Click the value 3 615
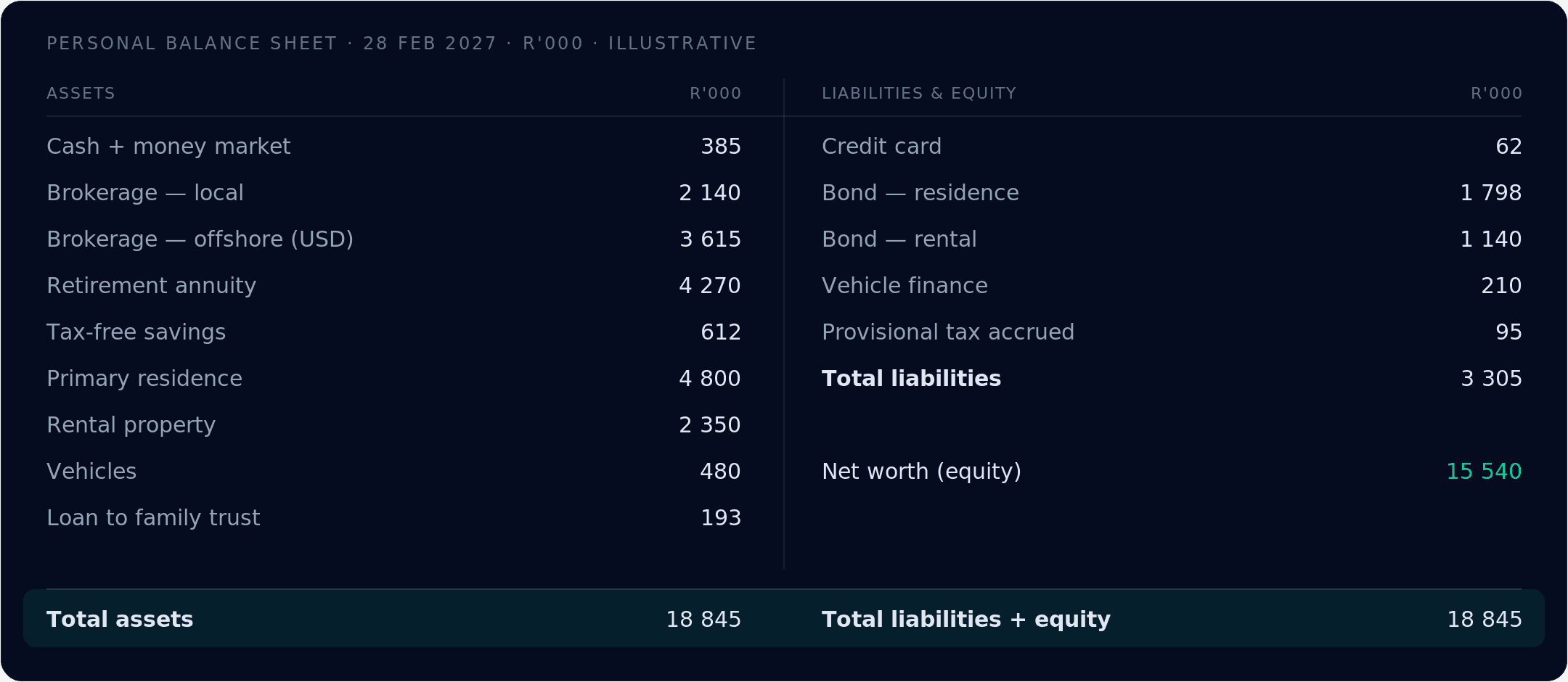Screen dimensions: 1568x682 coord(710,239)
